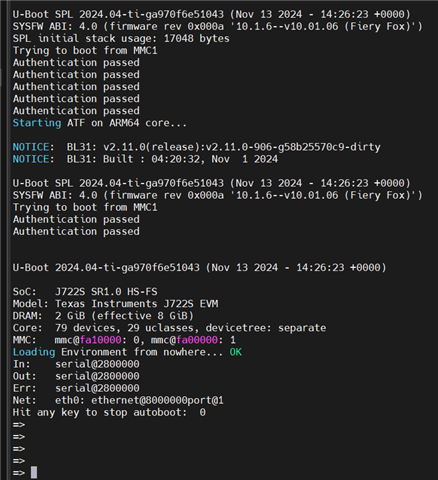Click the 'SoC: J722S SR1.0 HS-FS' line
438x480 pixels.
85,292
